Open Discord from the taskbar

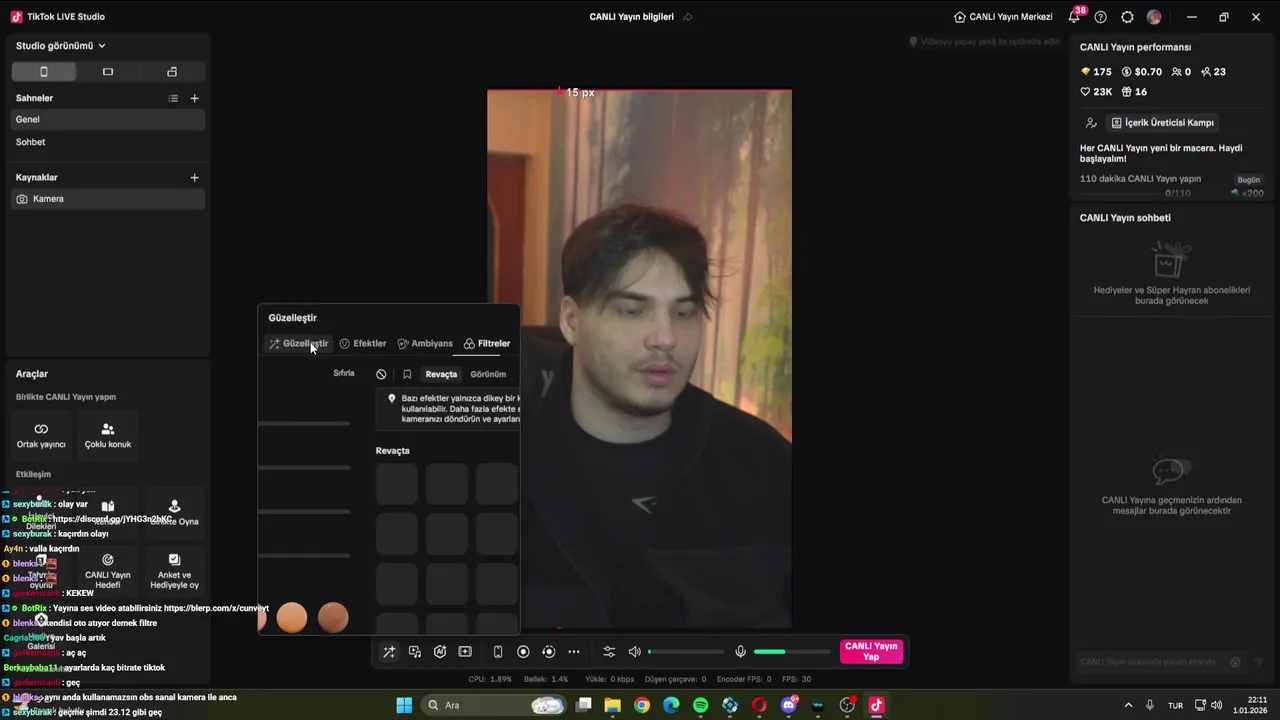(788, 705)
